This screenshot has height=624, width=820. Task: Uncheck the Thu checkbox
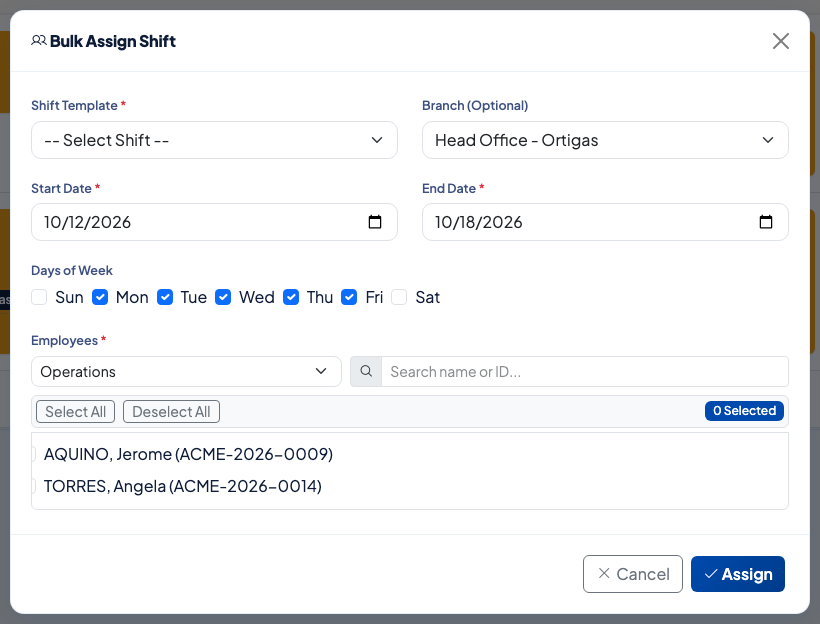click(291, 297)
